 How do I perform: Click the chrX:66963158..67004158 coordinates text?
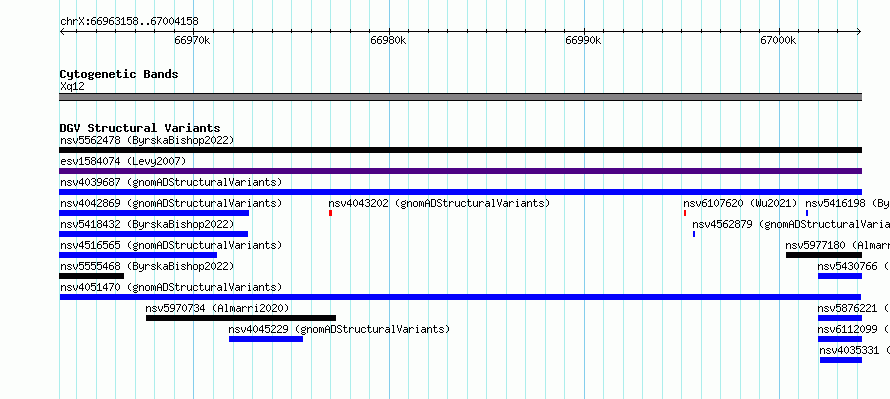[129, 22]
